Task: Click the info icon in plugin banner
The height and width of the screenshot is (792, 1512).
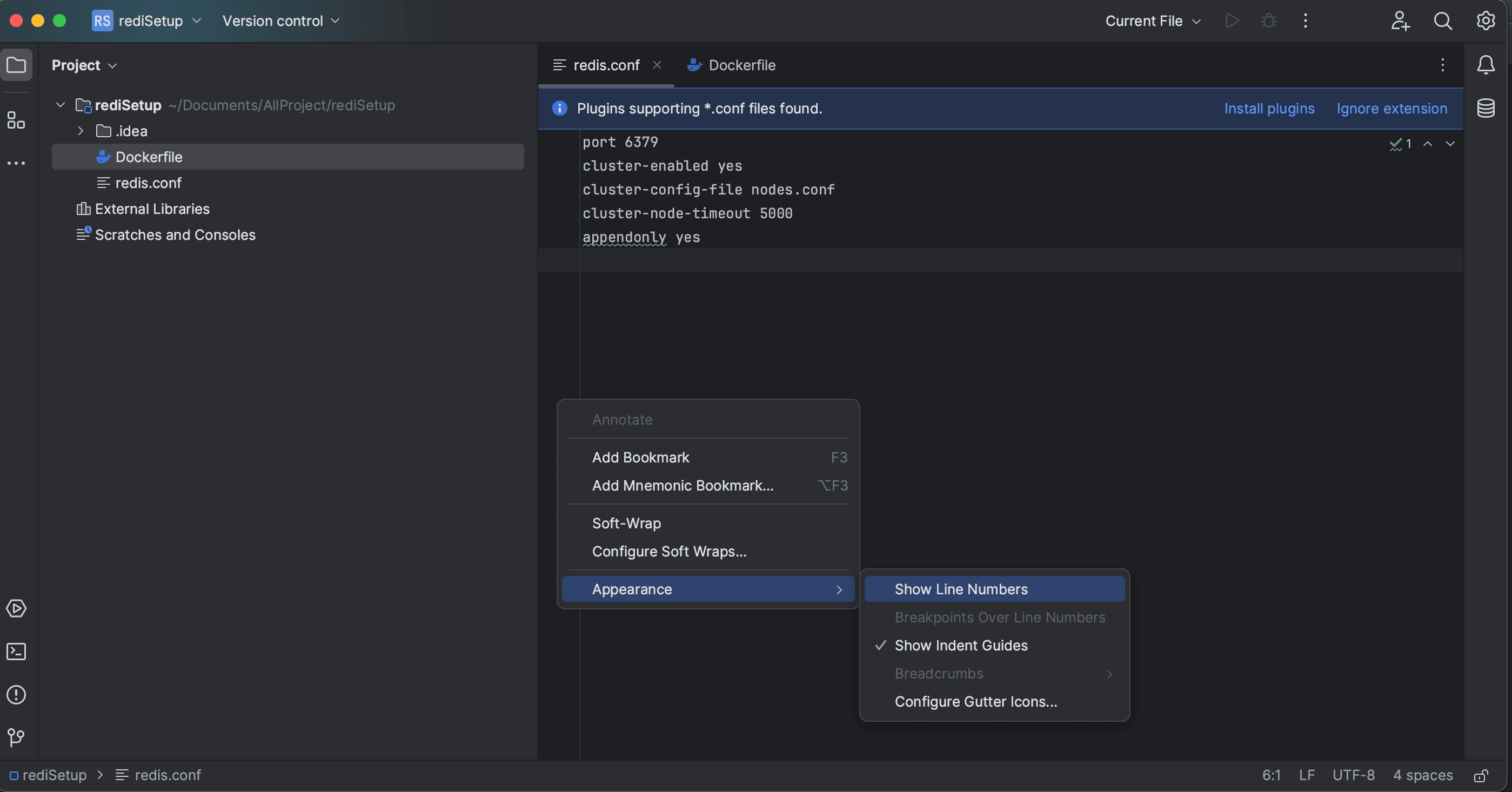Action: (x=559, y=108)
